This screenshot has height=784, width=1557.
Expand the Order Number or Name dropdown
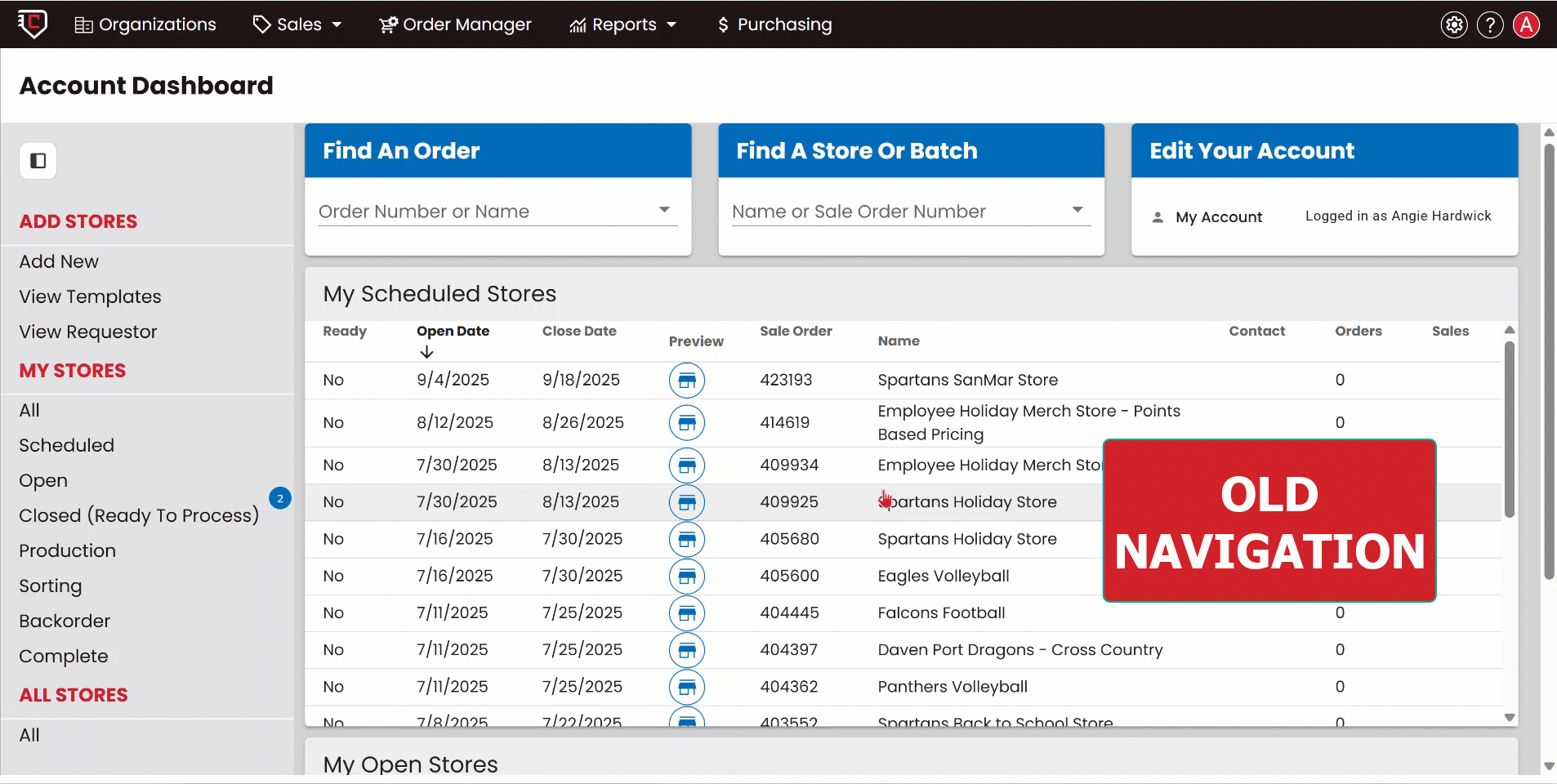(664, 211)
